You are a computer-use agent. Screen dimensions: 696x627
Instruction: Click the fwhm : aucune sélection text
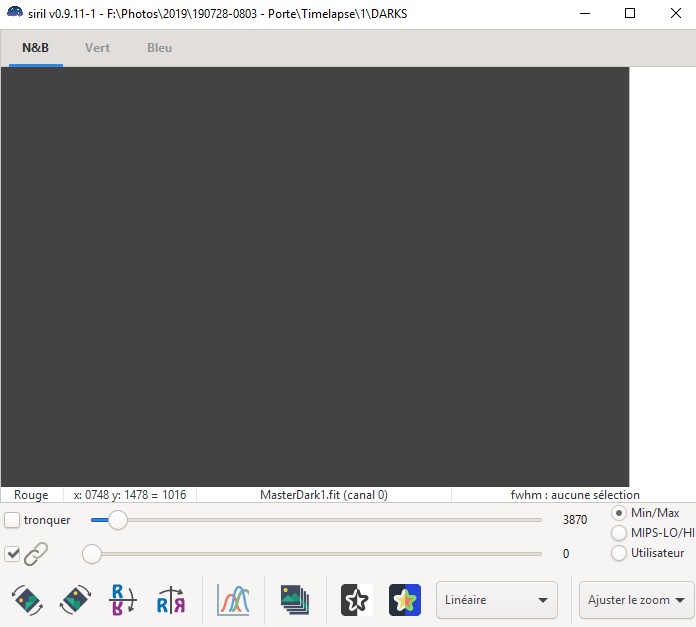[575, 495]
